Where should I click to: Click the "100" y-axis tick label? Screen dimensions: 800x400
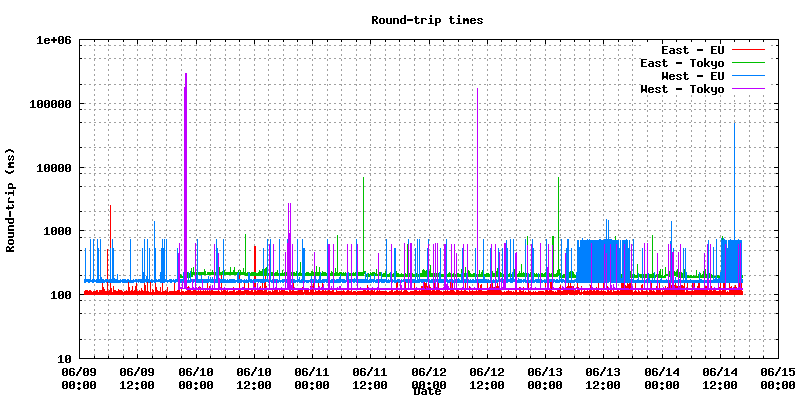61,295
